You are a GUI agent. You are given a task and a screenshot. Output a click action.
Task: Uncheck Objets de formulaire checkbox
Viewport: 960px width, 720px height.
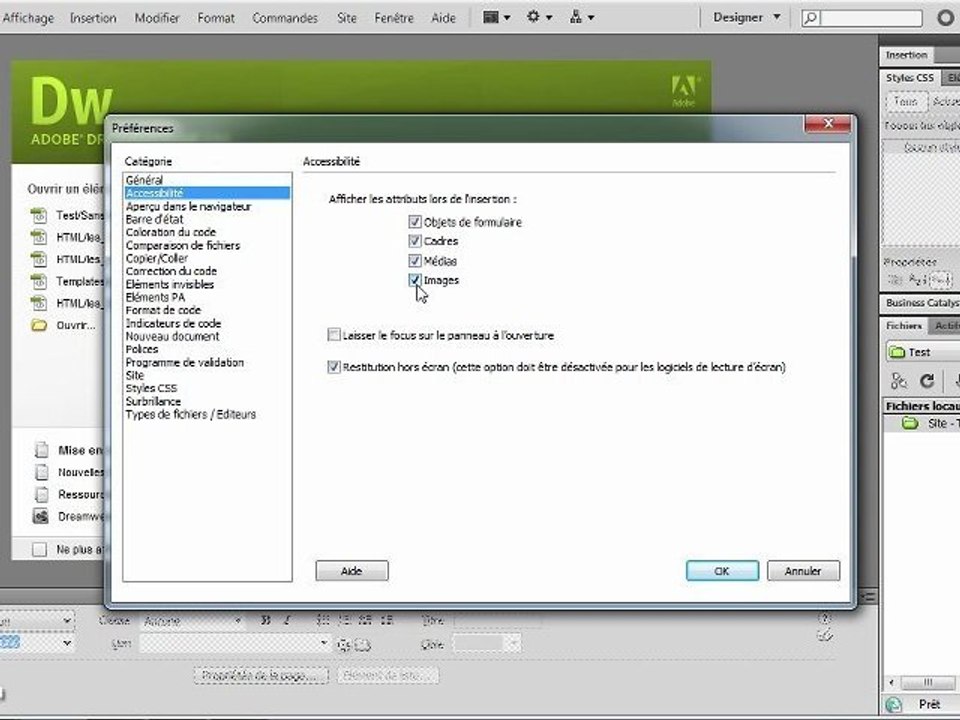tap(414, 222)
